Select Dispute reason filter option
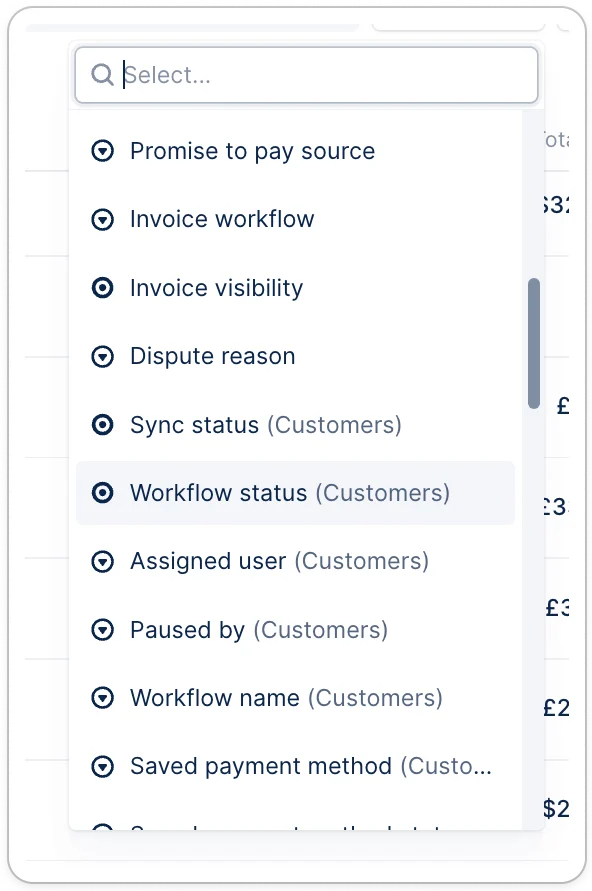 click(295, 356)
